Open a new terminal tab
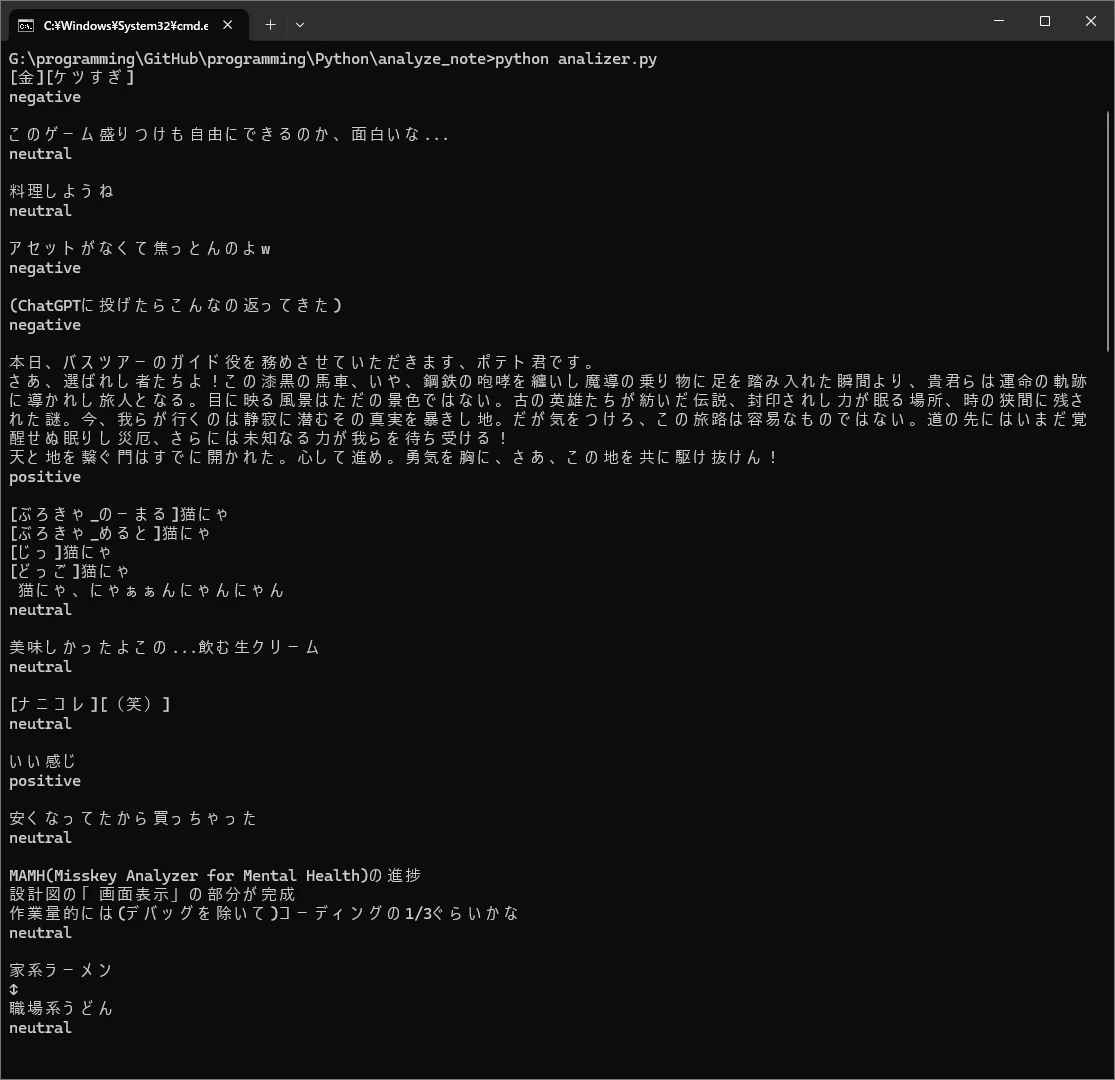The width and height of the screenshot is (1115, 1080). [270, 25]
